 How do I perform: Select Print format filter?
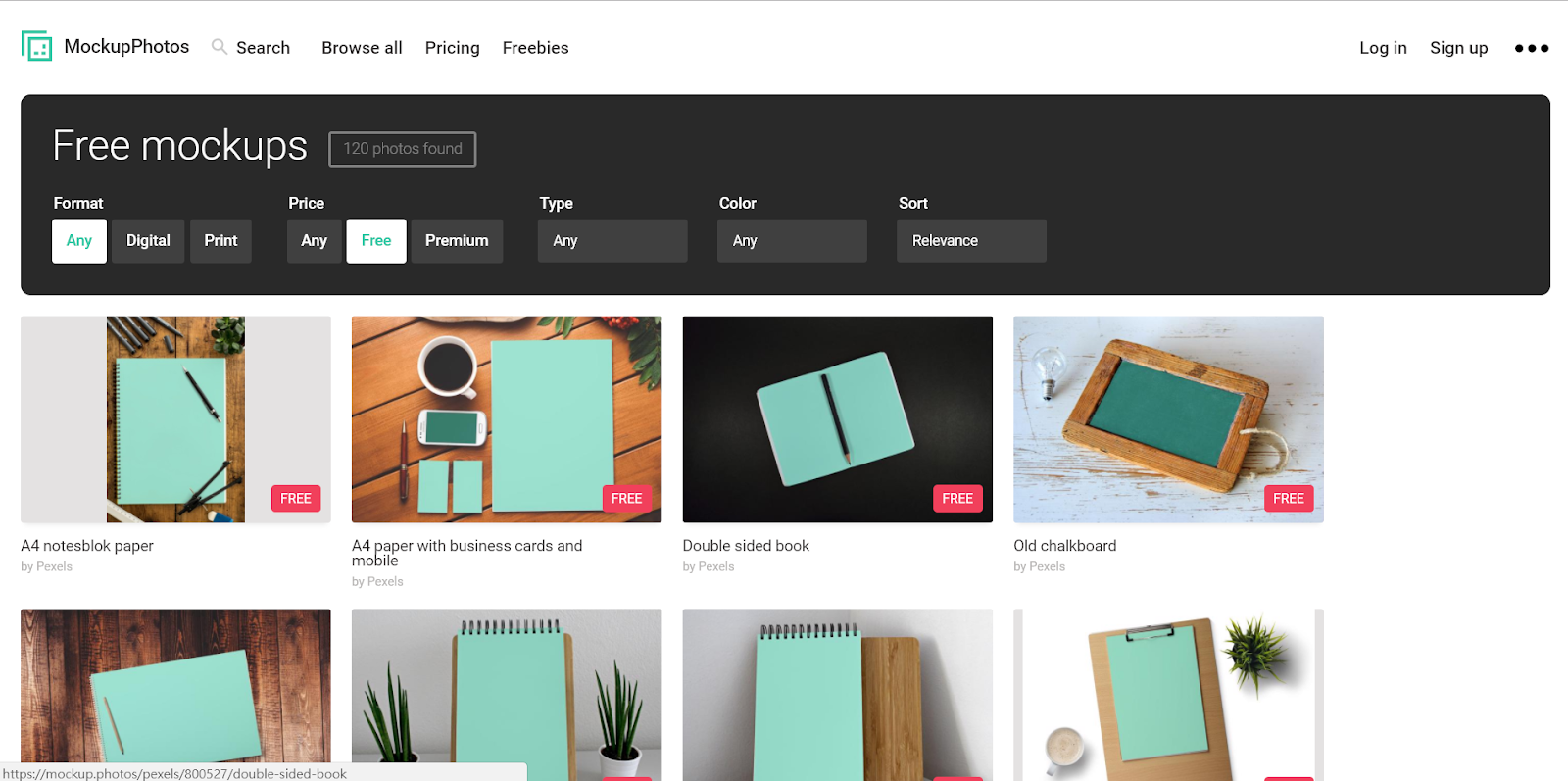(220, 241)
